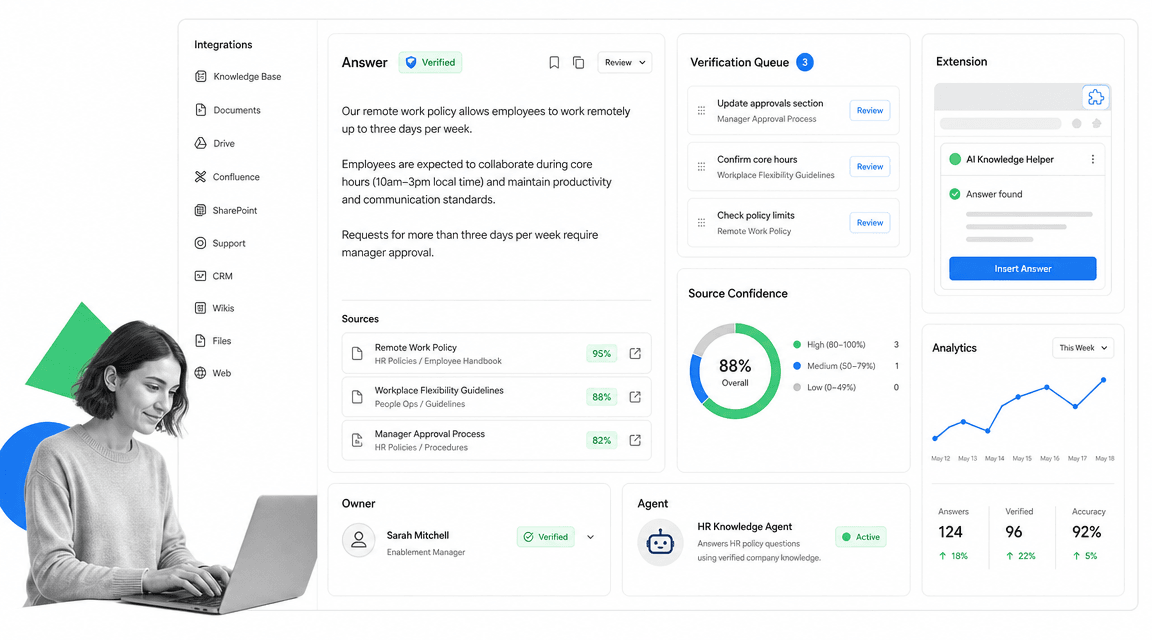Click the Insert Answer button
Viewport: 1152px width, 640px height.
click(1022, 268)
